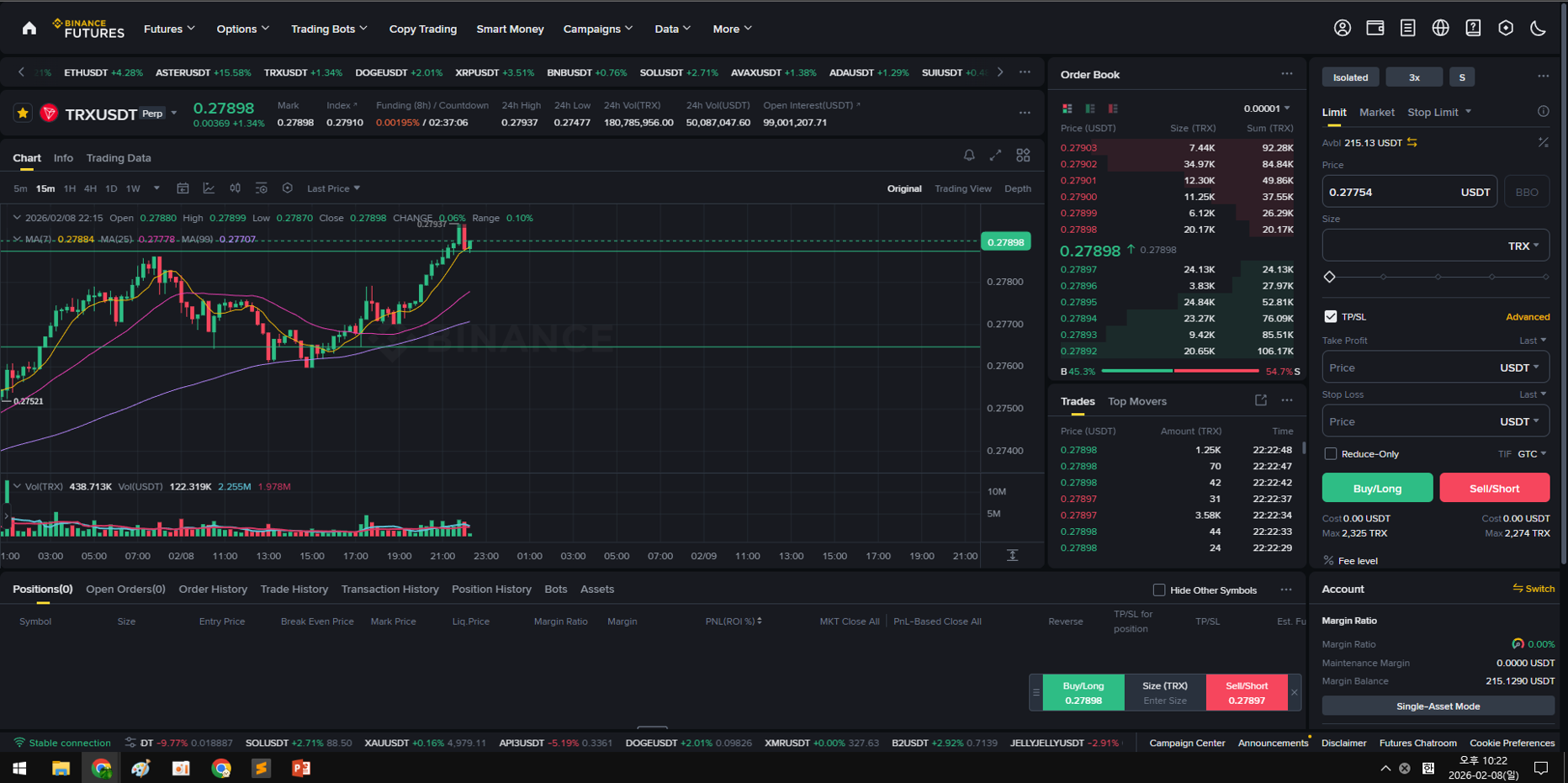This screenshot has width=1568, height=783.
Task: Open the wallet icon in header
Action: coord(1375,28)
